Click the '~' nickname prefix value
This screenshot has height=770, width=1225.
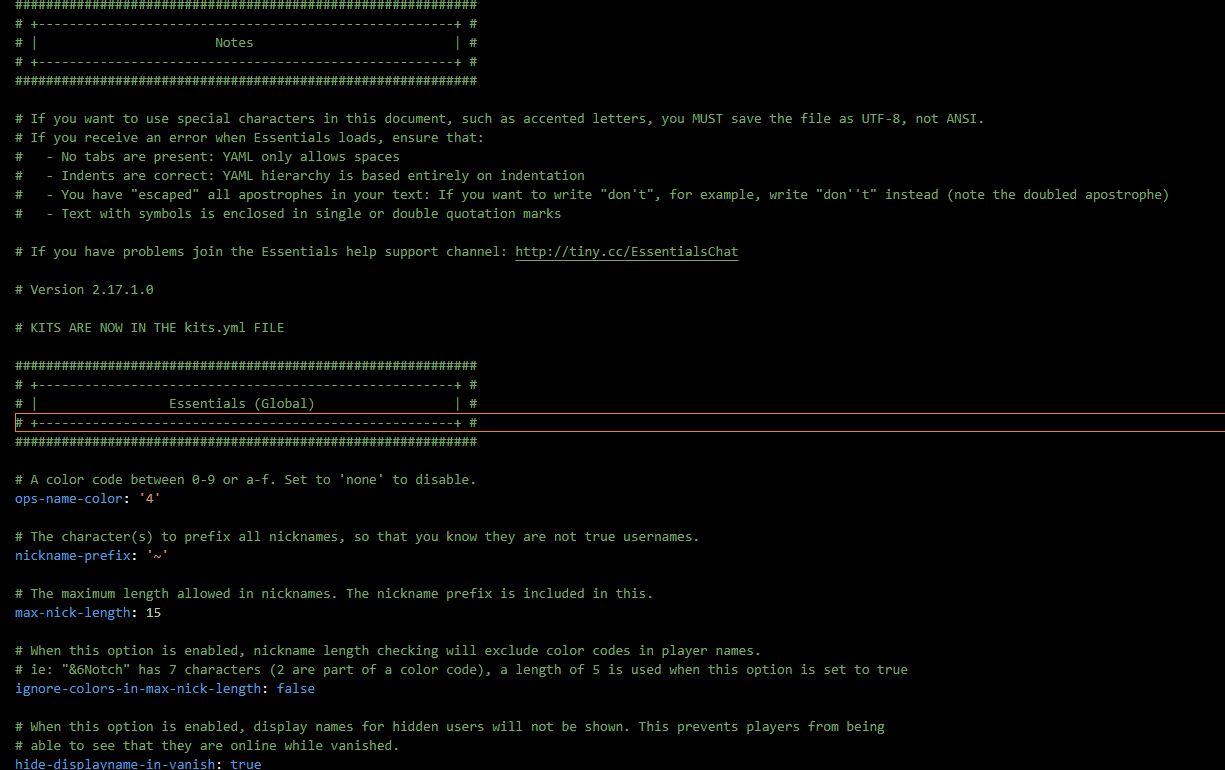(x=158, y=555)
